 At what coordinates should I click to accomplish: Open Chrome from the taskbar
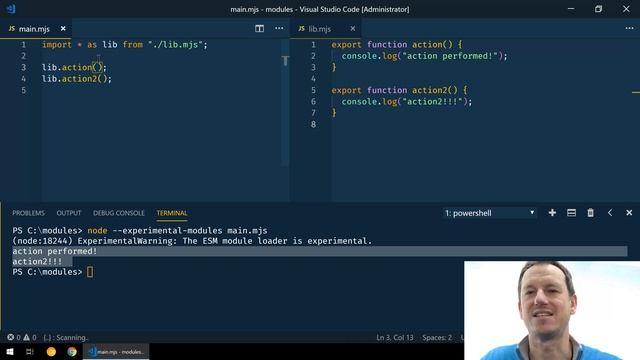[72, 351]
